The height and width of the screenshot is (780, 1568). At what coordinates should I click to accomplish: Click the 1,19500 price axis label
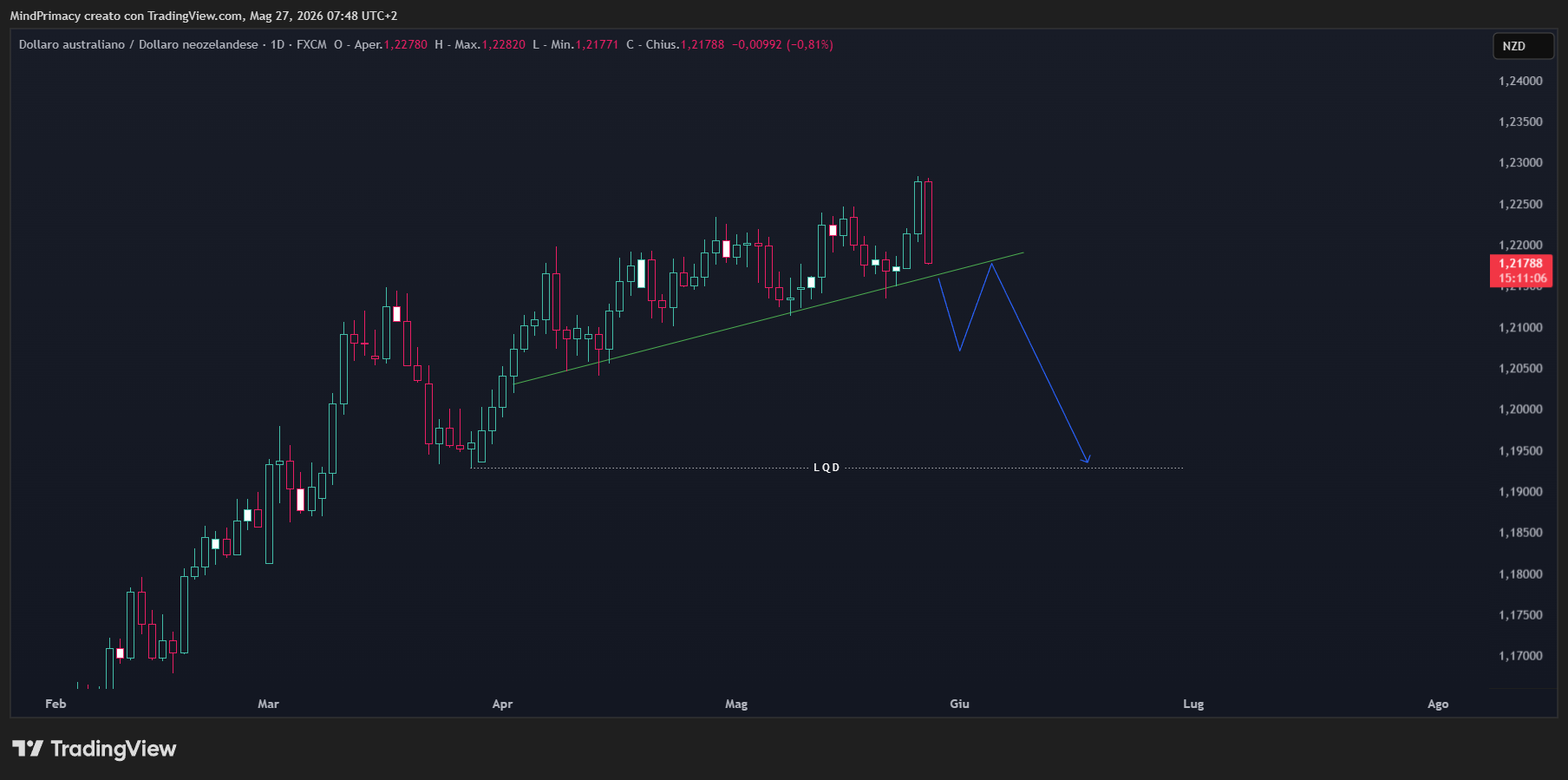coord(1520,450)
